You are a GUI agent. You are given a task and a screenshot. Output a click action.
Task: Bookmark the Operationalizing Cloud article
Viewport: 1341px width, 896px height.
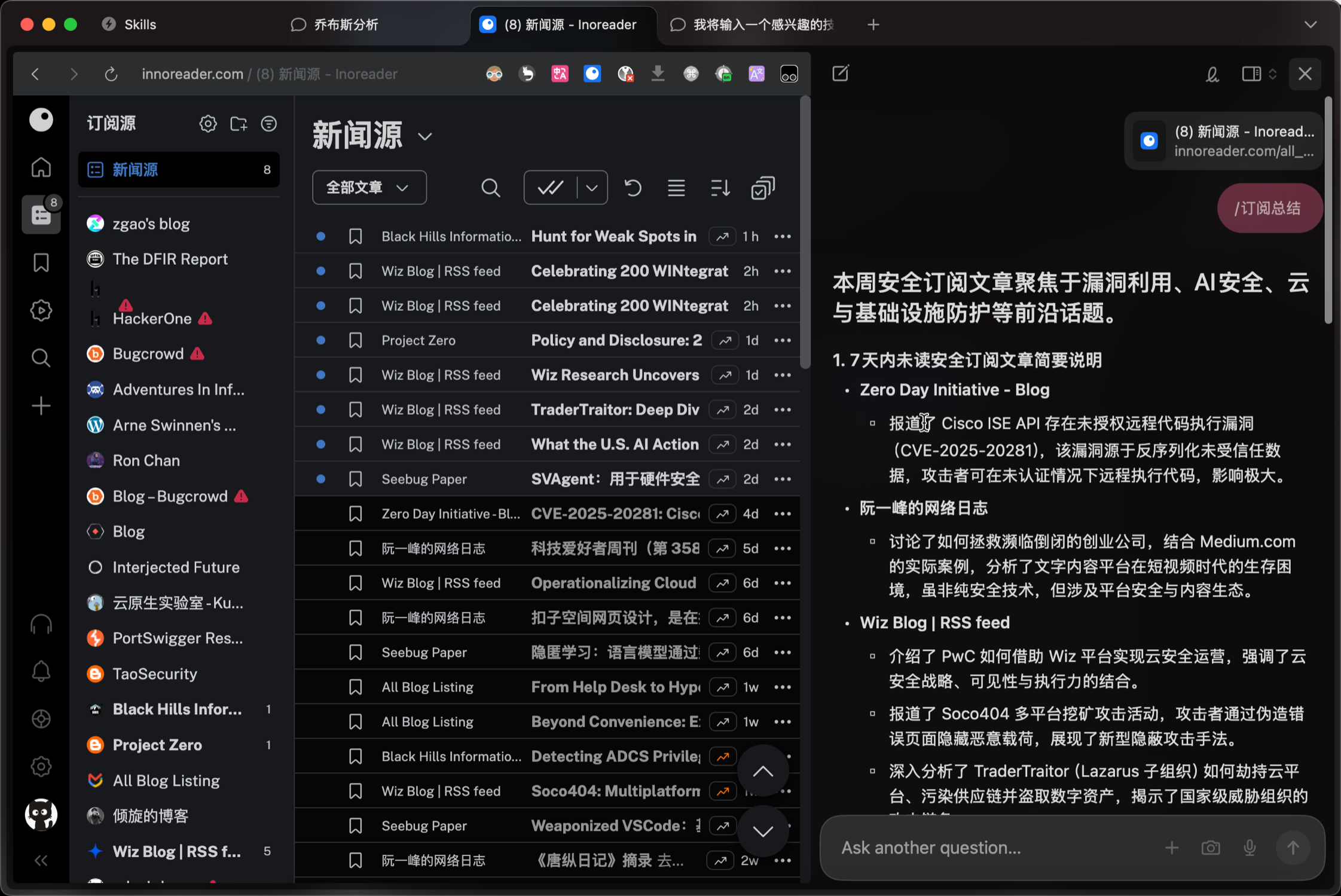(x=356, y=583)
